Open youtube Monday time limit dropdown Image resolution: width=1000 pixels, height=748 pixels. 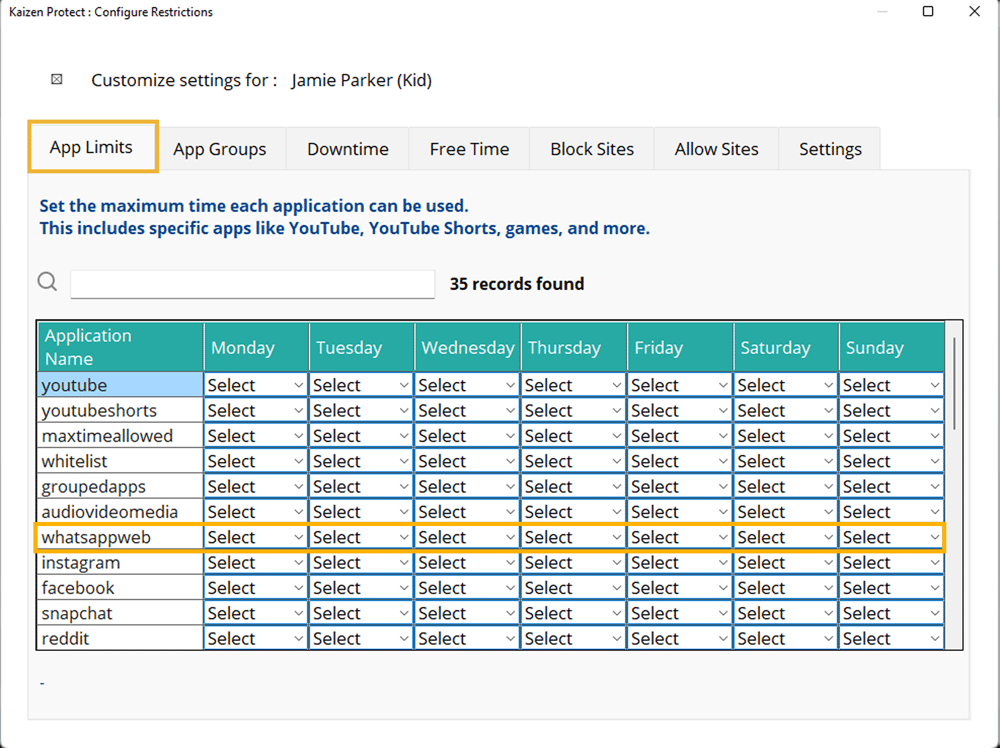click(x=256, y=385)
